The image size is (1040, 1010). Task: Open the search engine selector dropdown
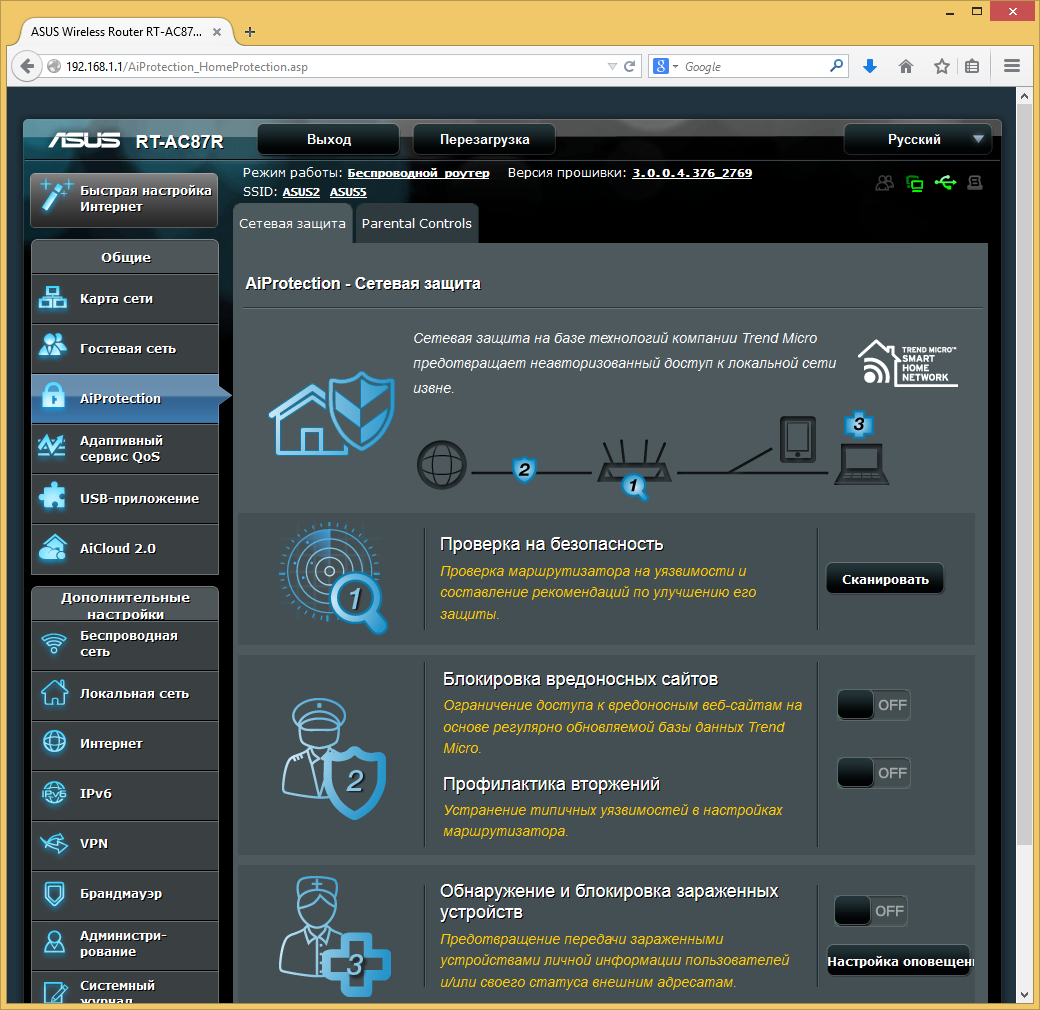point(666,66)
